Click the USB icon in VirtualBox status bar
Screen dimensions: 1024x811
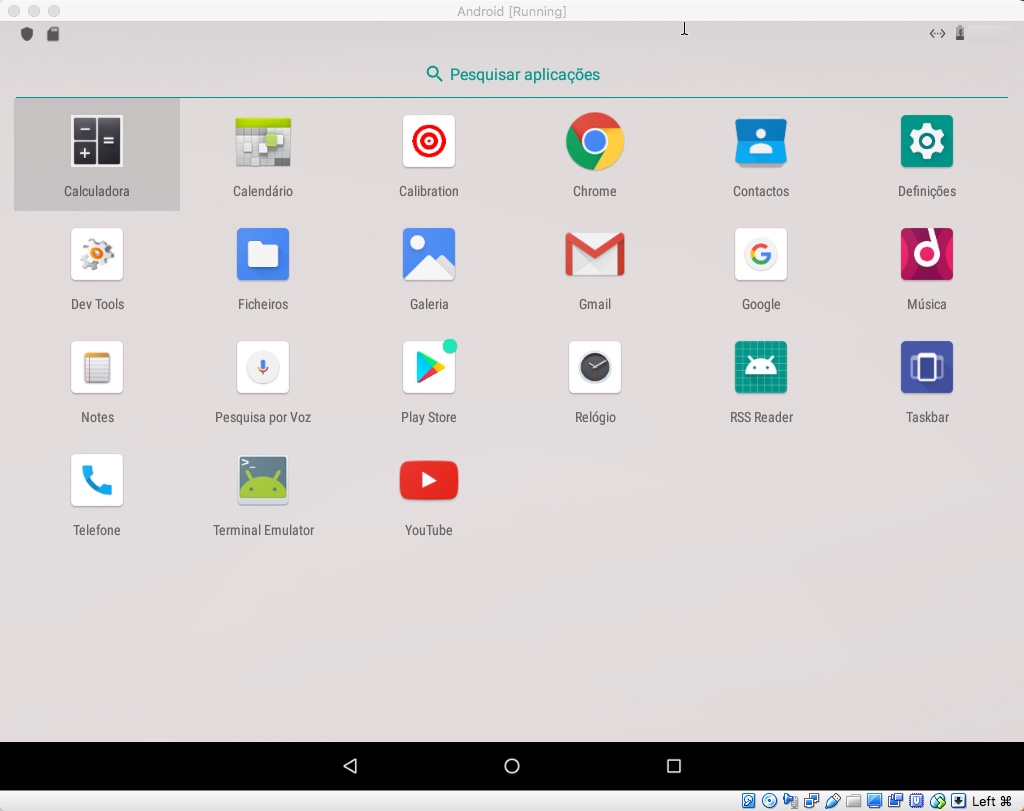click(833, 800)
